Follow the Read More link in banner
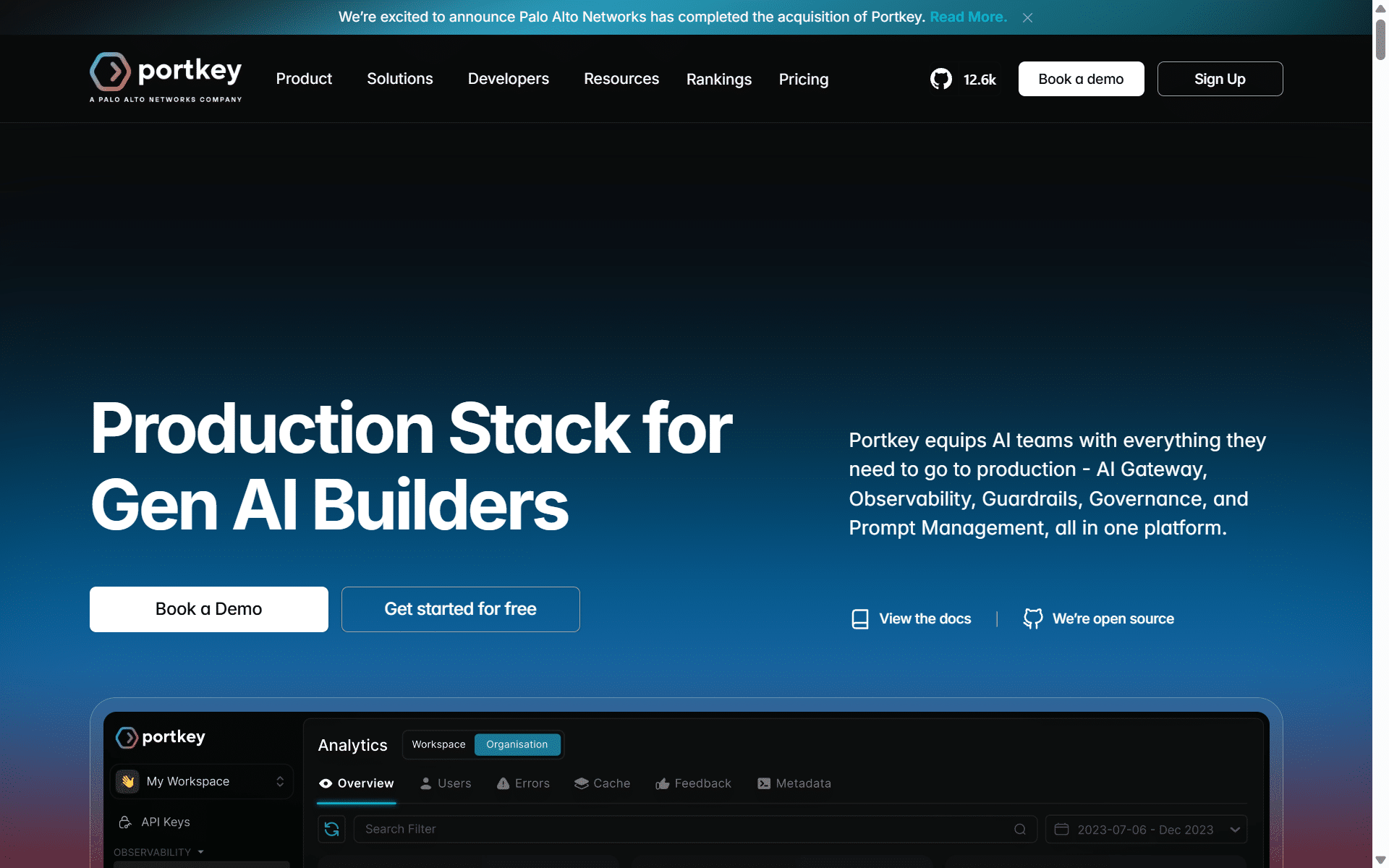1389x868 pixels. [968, 17]
